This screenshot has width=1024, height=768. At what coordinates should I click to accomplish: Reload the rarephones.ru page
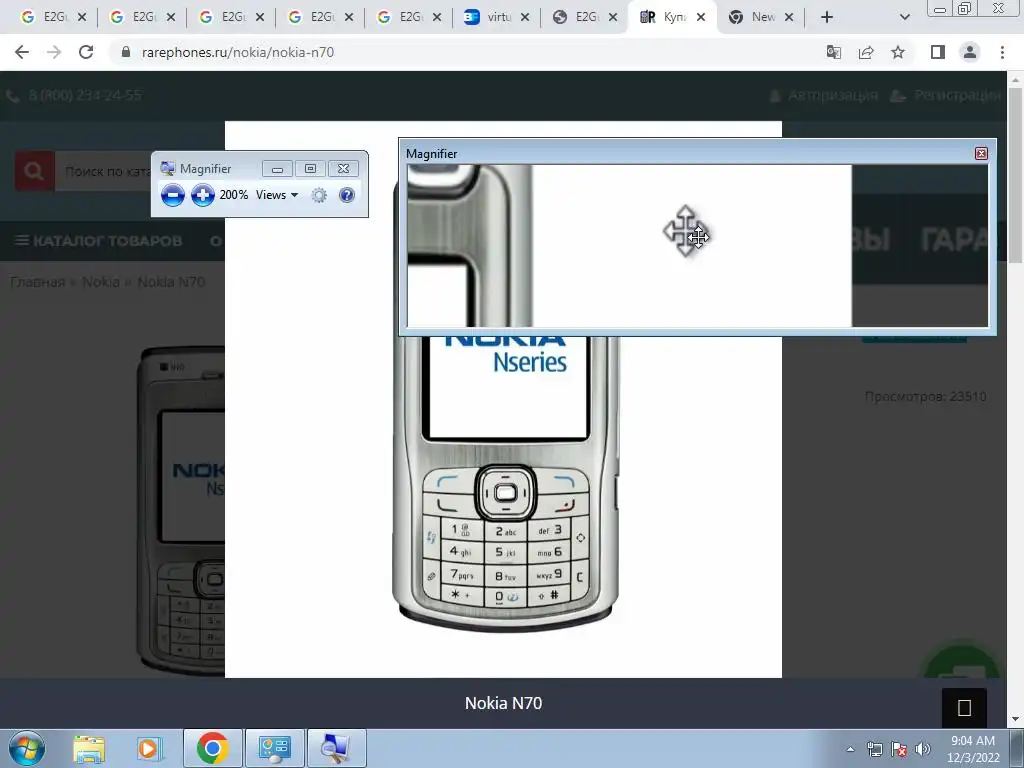coord(86,52)
